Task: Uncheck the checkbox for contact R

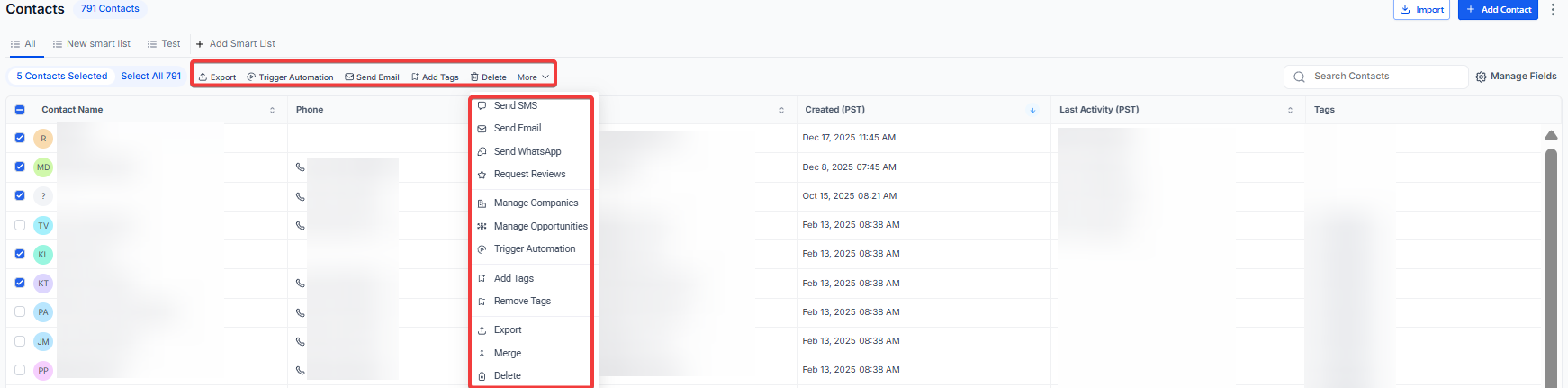Action: [20, 138]
